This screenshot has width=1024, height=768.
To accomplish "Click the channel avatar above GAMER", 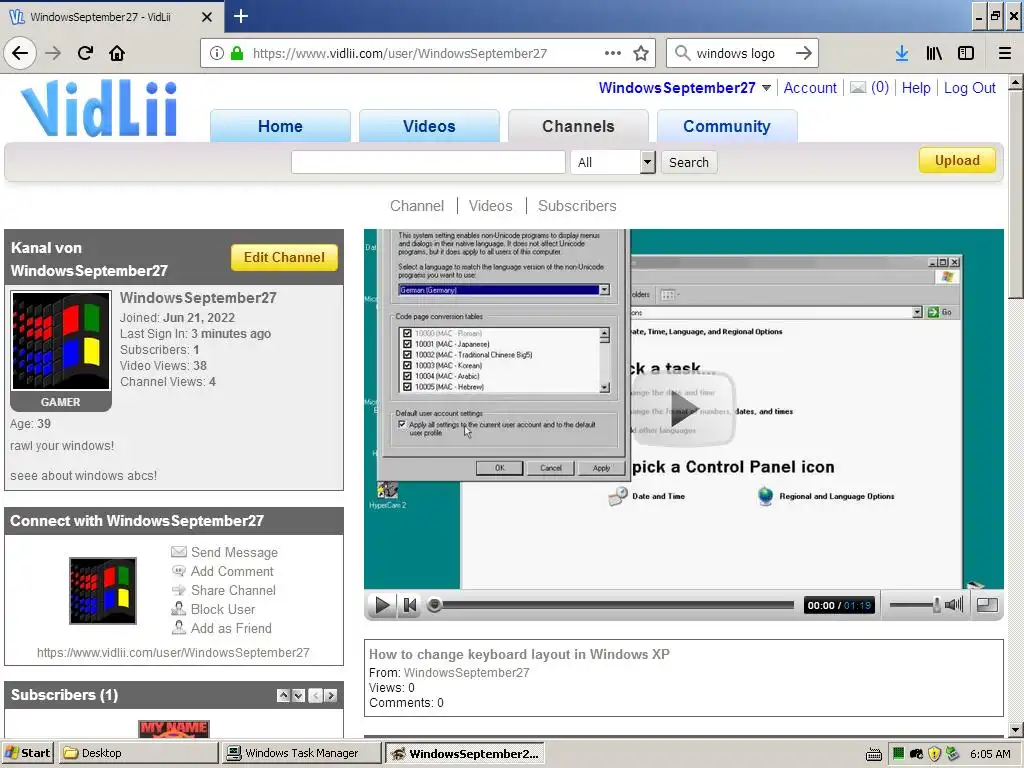I will coord(61,341).
